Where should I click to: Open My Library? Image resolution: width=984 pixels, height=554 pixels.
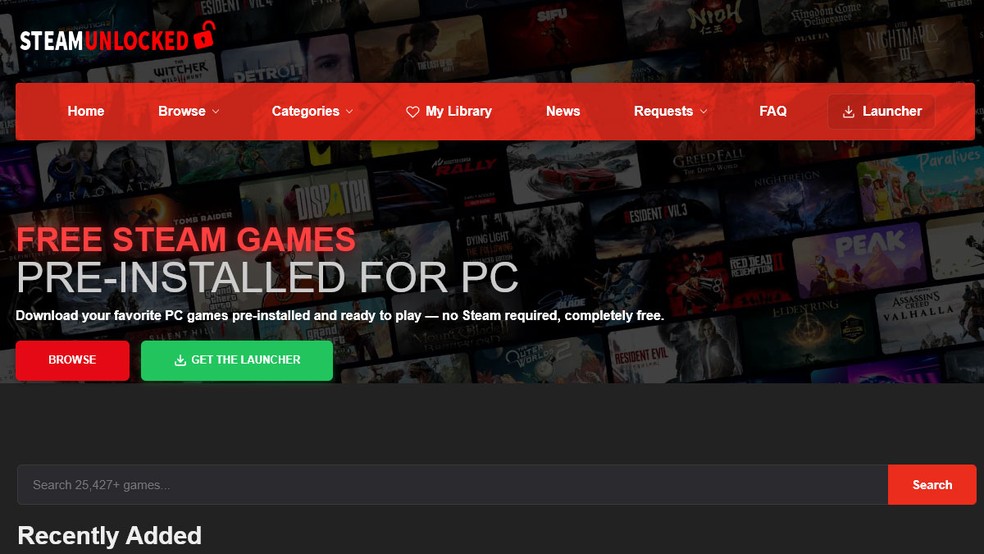(449, 111)
